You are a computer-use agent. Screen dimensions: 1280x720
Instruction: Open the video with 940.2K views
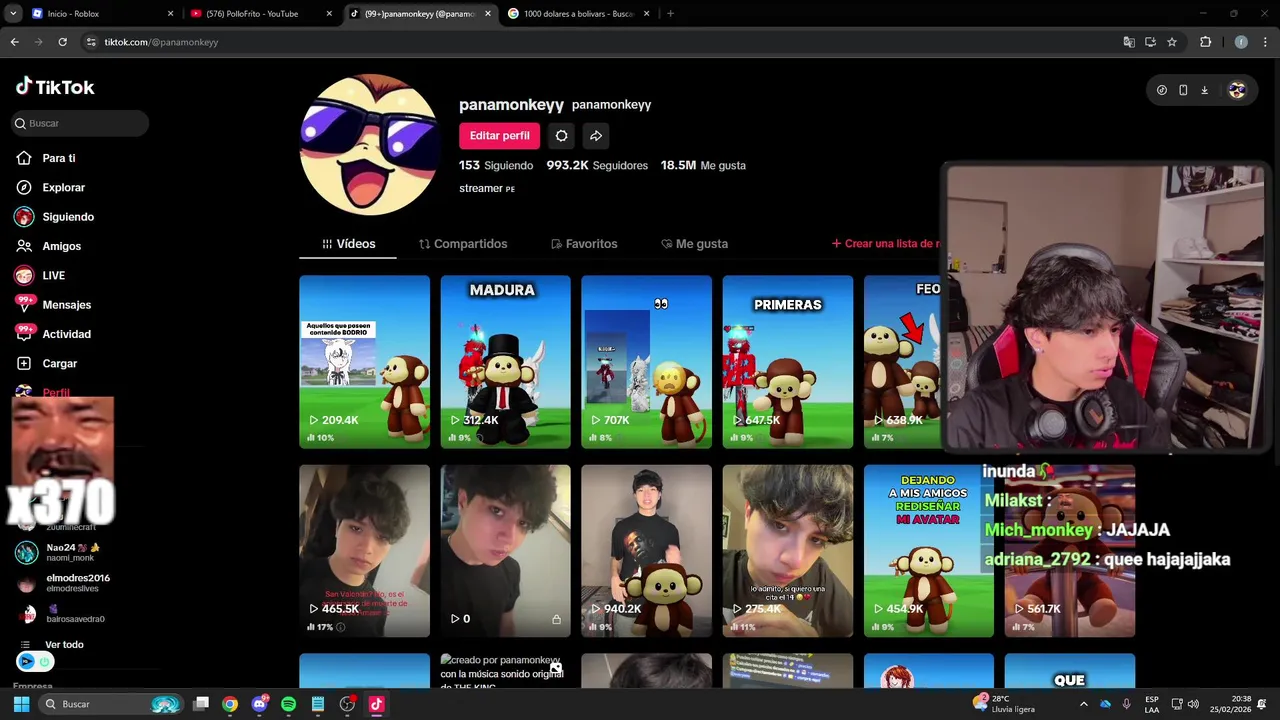coord(646,551)
